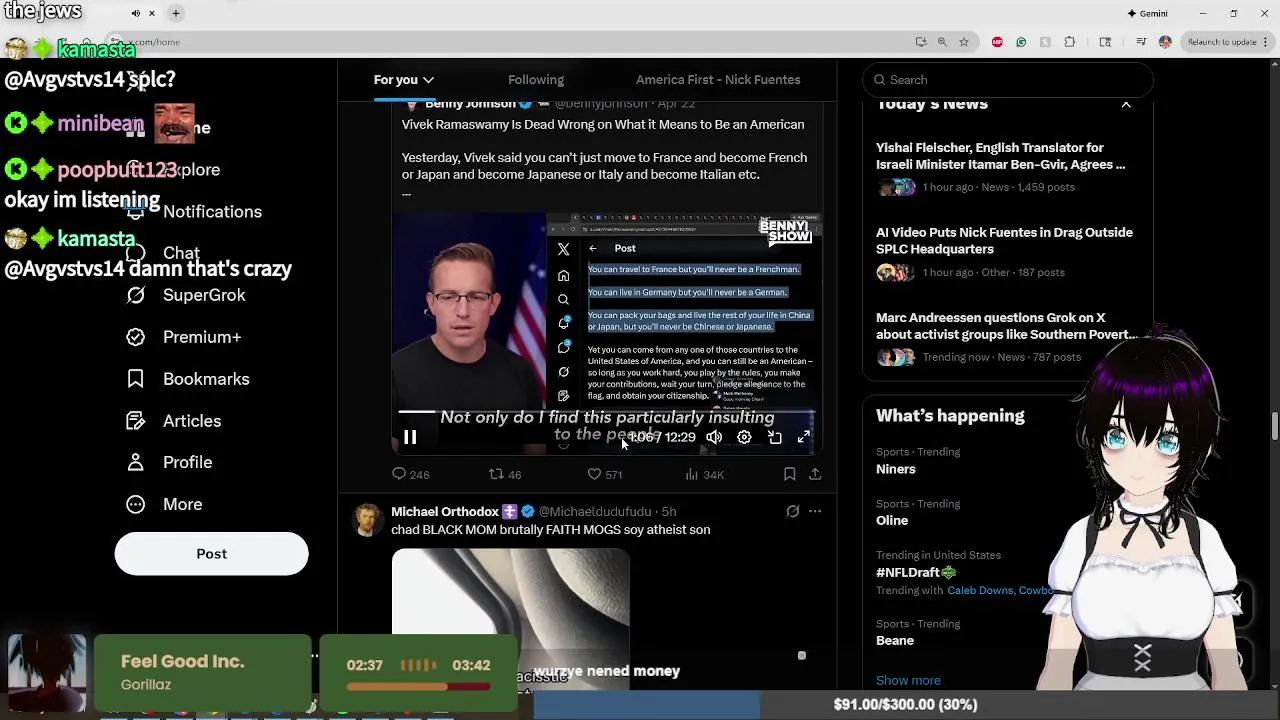Mute the video with speaker icon

[x=714, y=437]
